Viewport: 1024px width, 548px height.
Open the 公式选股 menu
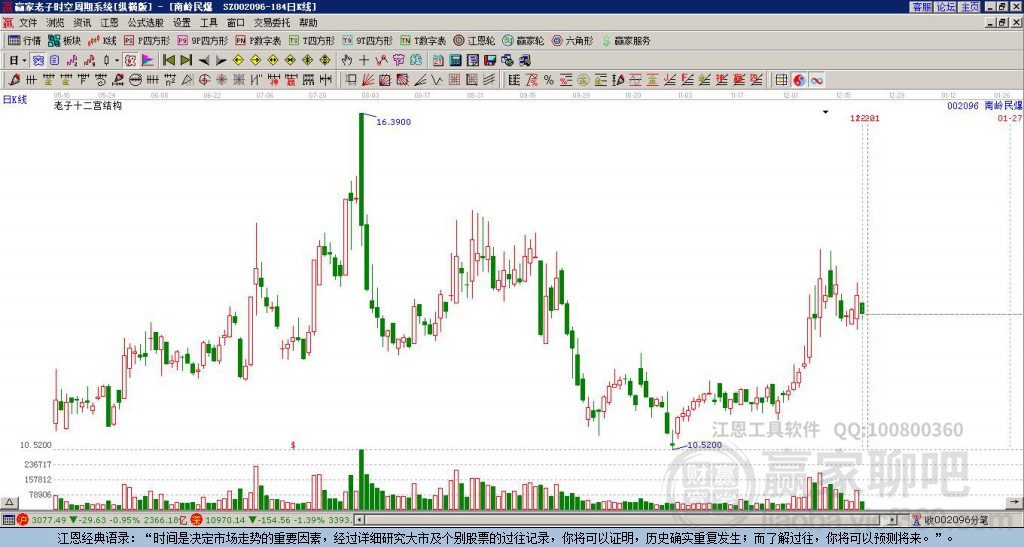pyautogui.click(x=146, y=23)
